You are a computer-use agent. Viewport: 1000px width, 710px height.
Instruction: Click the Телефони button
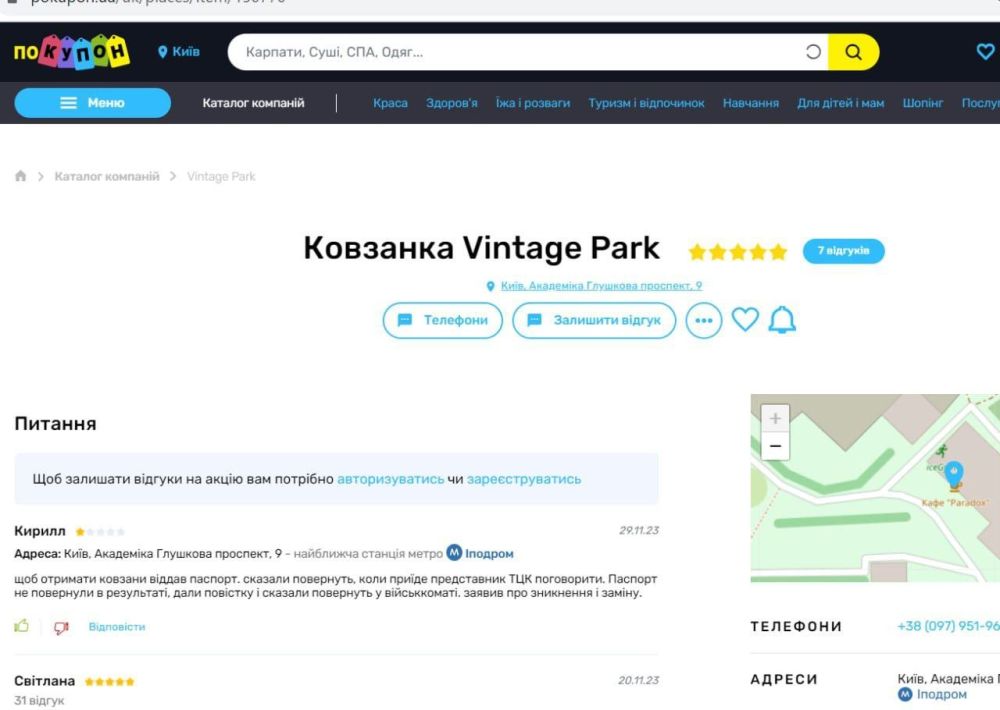click(x=443, y=320)
